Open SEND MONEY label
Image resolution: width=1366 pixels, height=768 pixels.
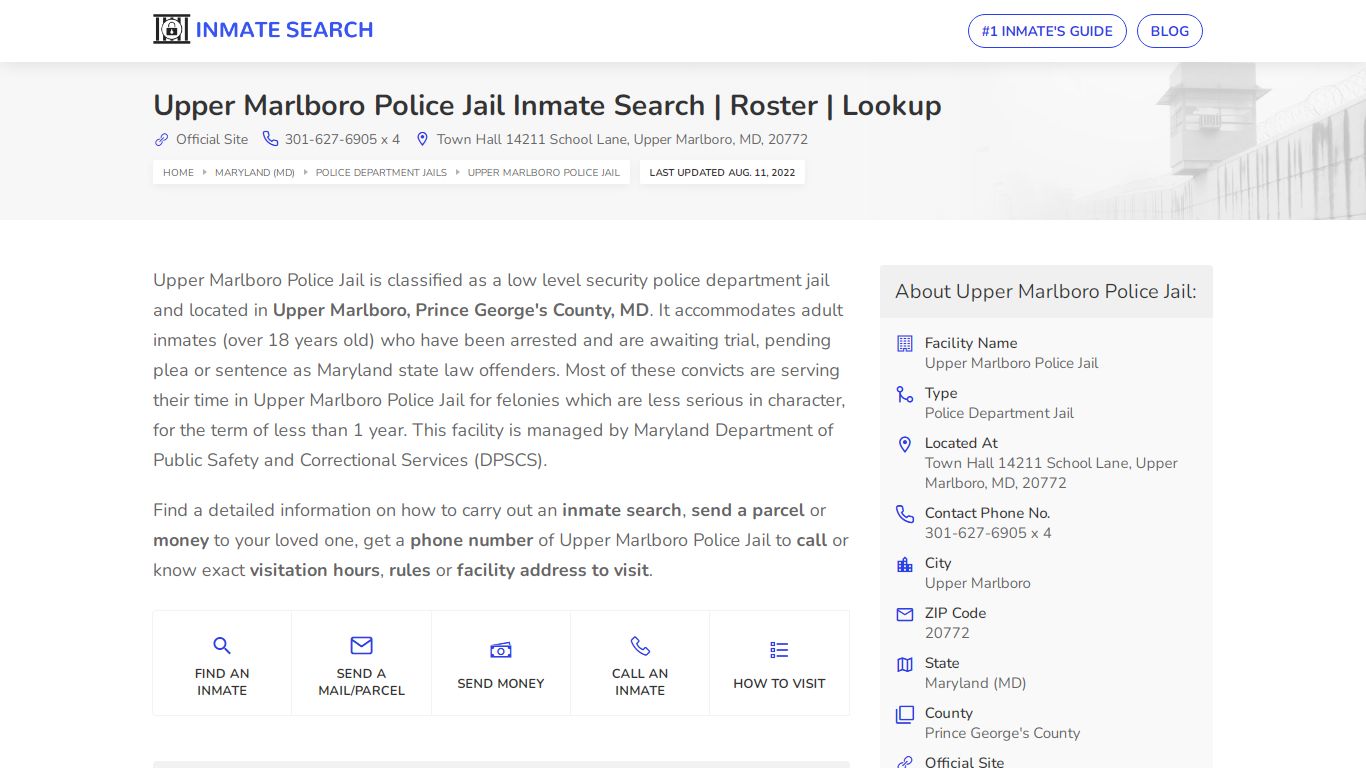click(x=501, y=684)
